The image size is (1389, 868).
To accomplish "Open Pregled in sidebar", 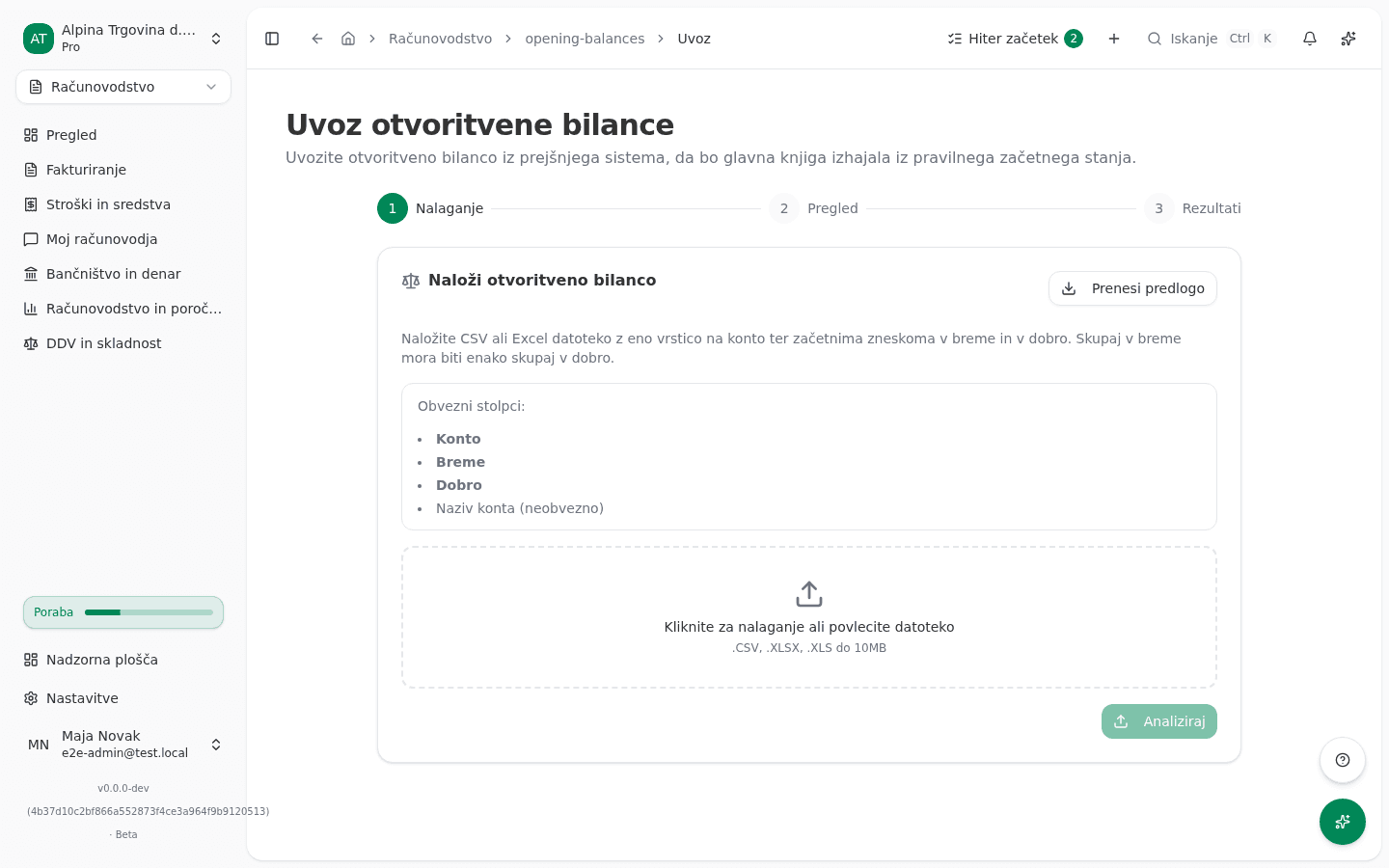I will pyautogui.click(x=123, y=135).
